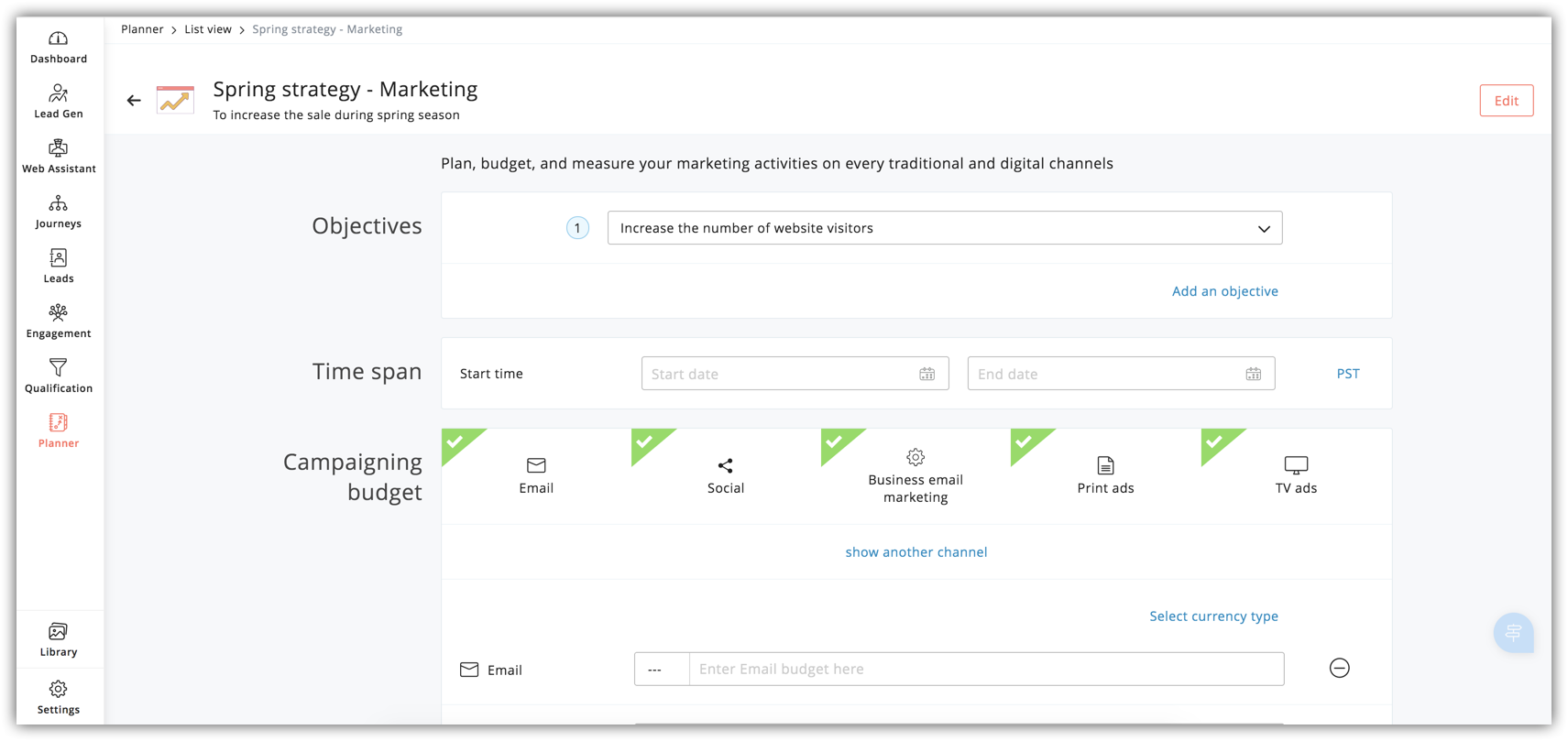Open the Email currency selector
Viewport: 1568px width, 741px height.
tap(661, 670)
